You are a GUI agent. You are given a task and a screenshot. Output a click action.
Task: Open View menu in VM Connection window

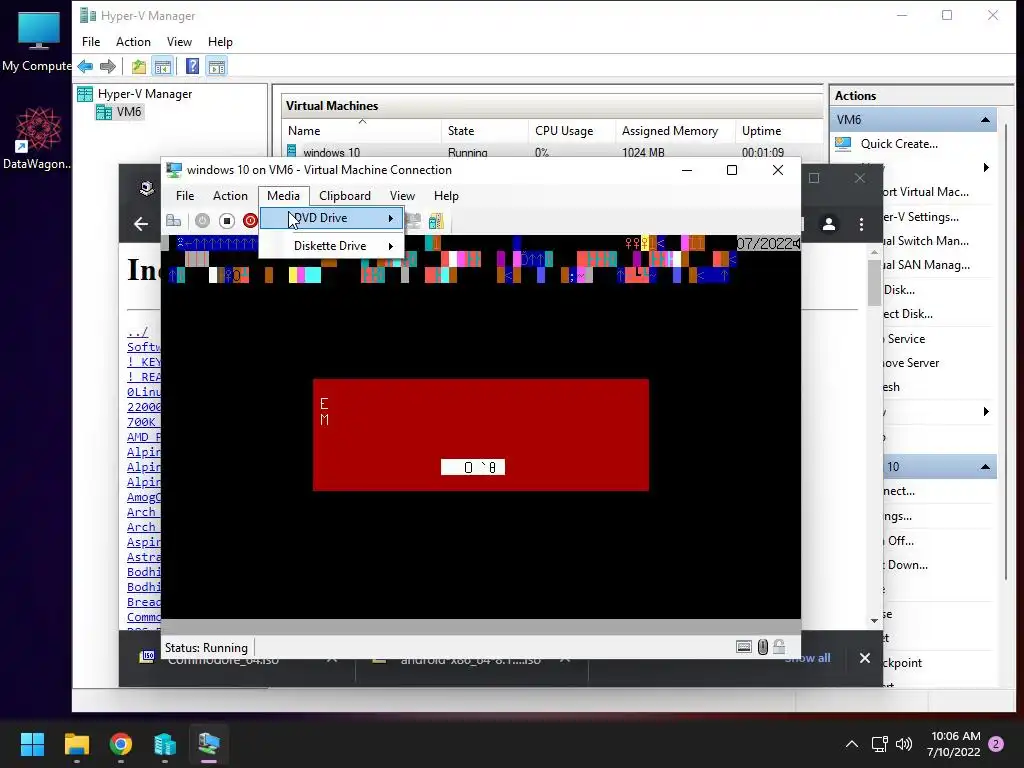pyautogui.click(x=402, y=196)
